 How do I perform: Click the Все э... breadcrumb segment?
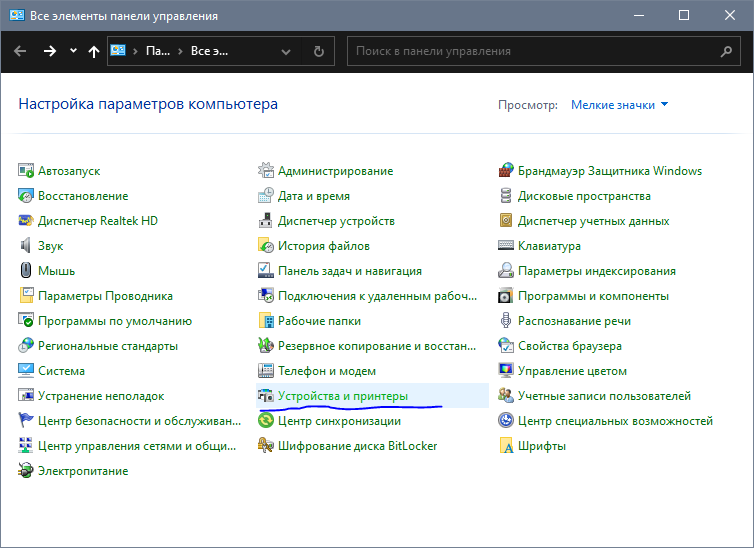click(x=210, y=51)
